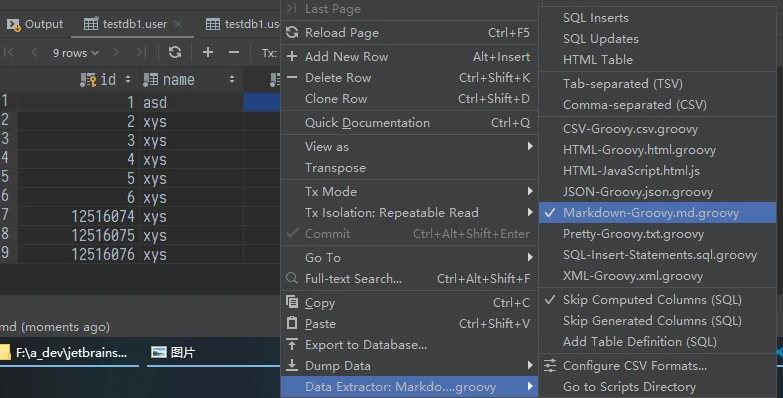
Task: Click the add row plus toolbar icon
Action: point(208,52)
